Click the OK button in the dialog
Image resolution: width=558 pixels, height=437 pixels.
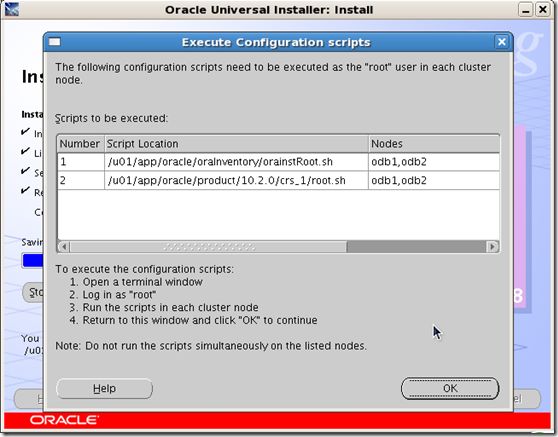[450, 388]
